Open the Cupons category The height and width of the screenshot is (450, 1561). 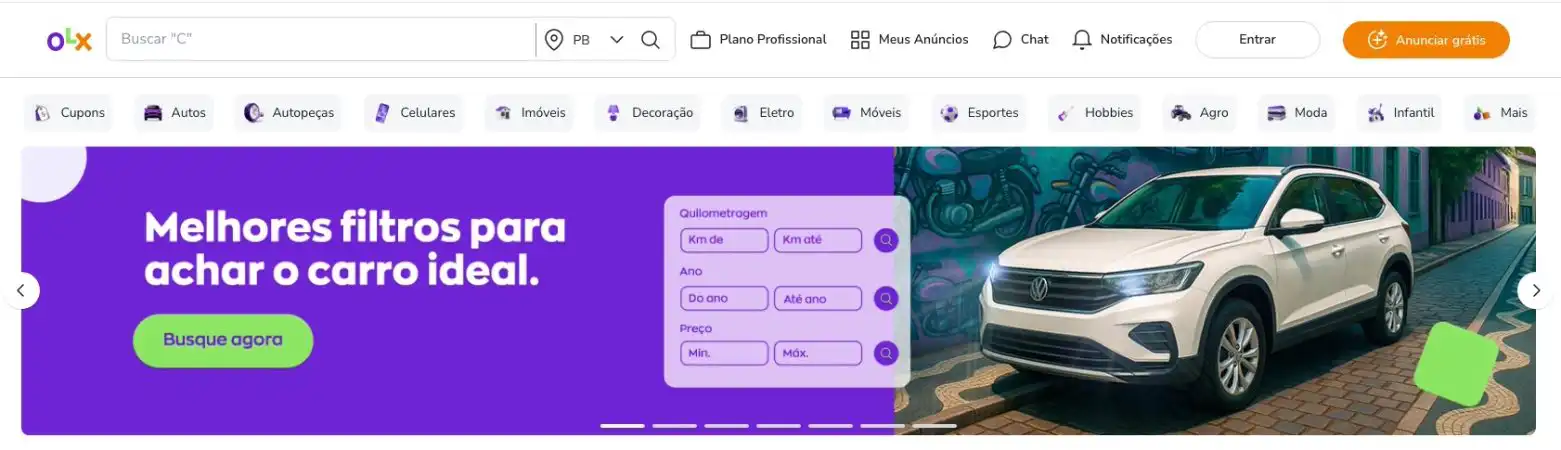69,113
